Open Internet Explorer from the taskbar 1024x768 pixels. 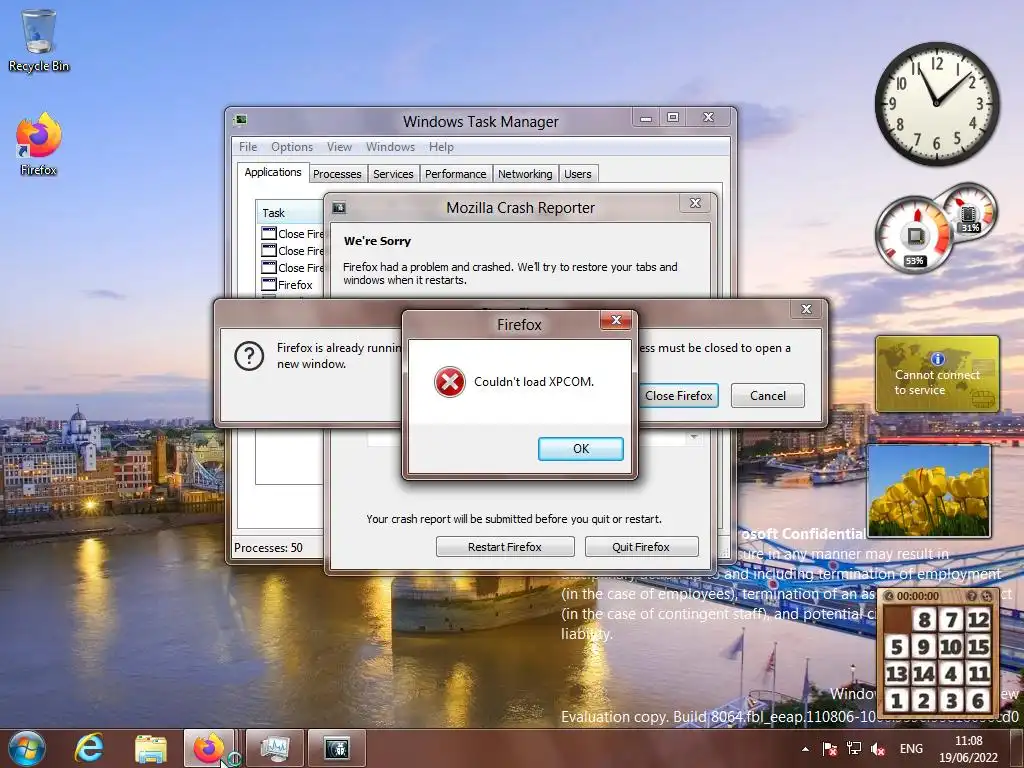pos(89,748)
